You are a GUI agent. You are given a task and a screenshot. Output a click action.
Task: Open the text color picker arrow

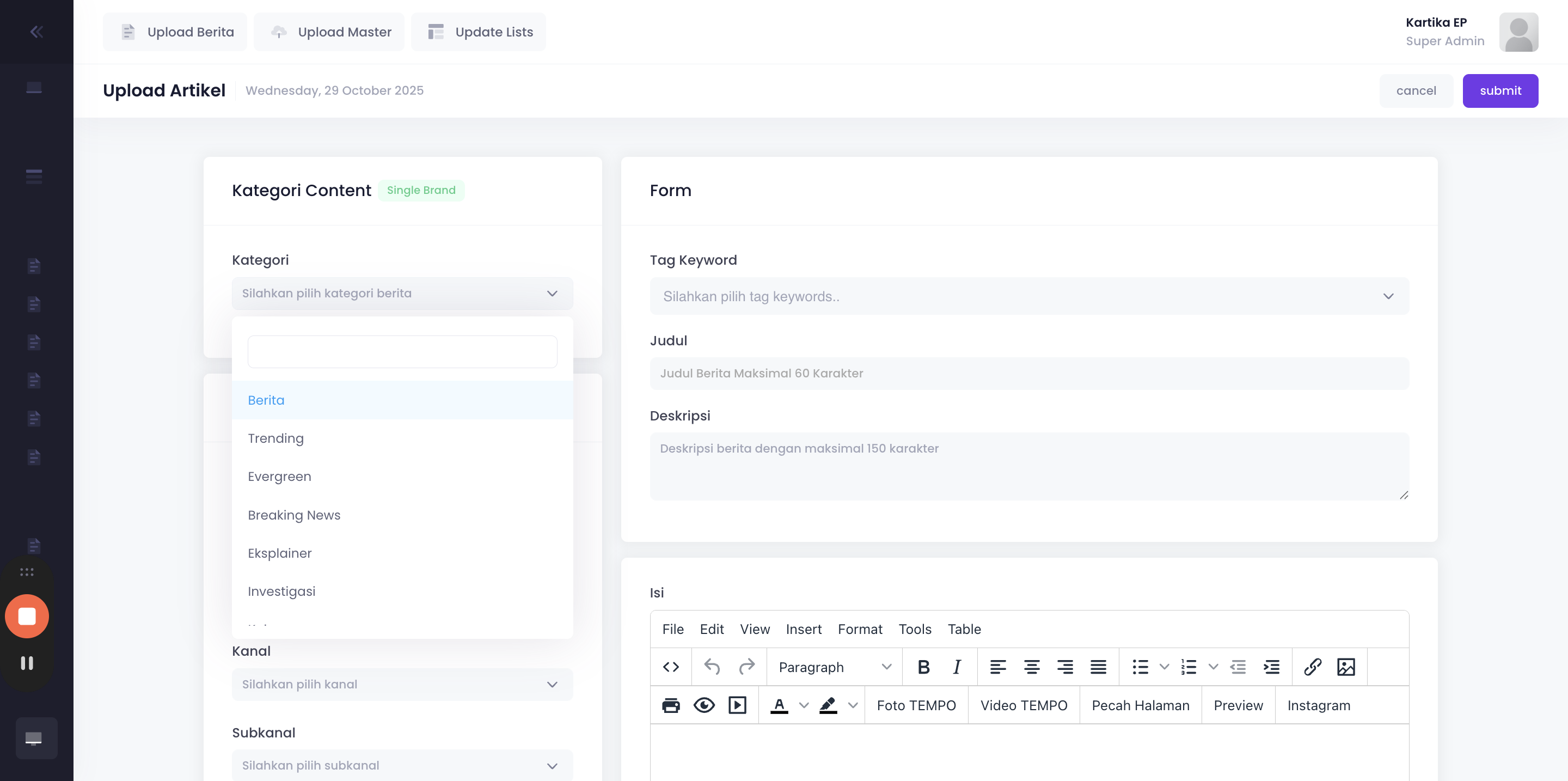tap(804, 705)
